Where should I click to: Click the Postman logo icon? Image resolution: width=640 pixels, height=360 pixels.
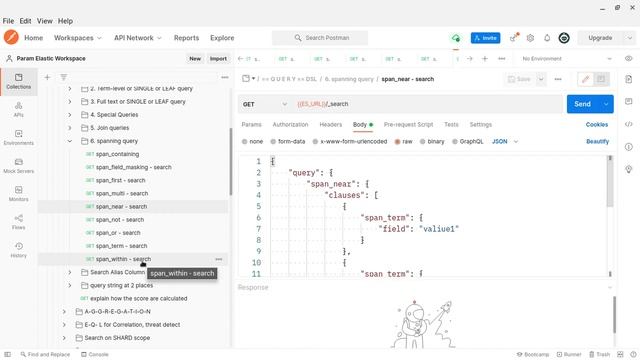click(x=11, y=38)
